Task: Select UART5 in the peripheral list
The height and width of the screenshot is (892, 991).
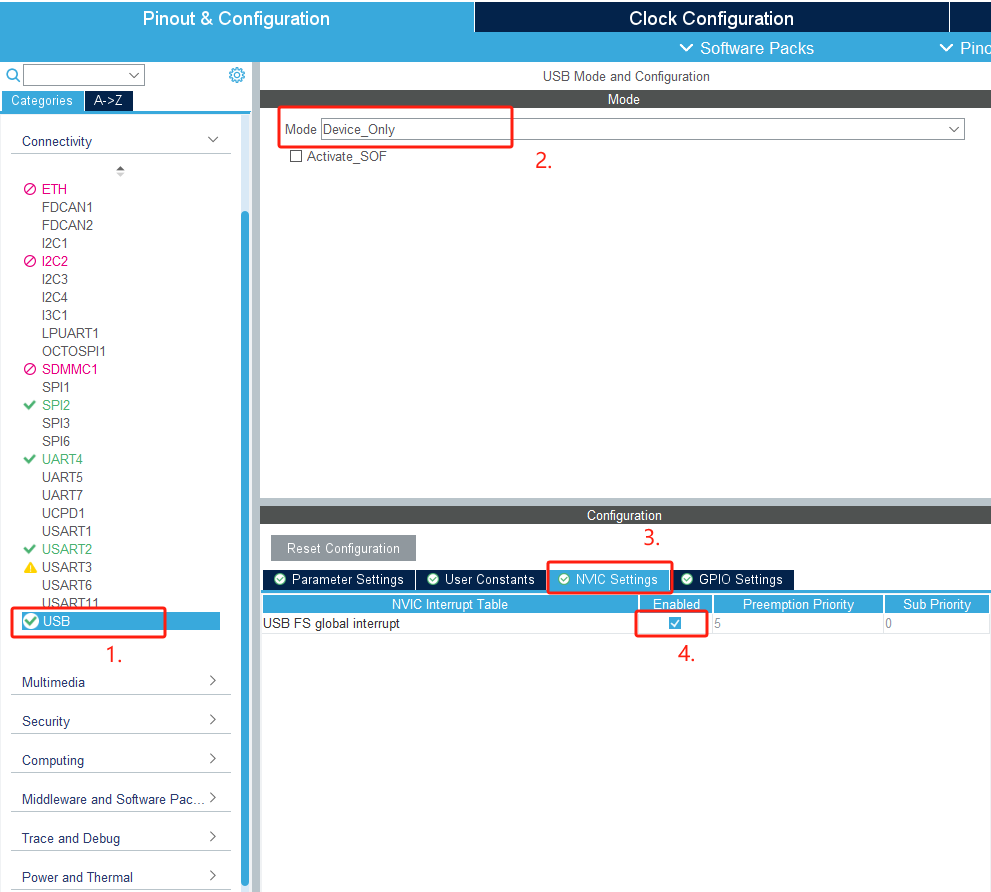Action: [62, 477]
